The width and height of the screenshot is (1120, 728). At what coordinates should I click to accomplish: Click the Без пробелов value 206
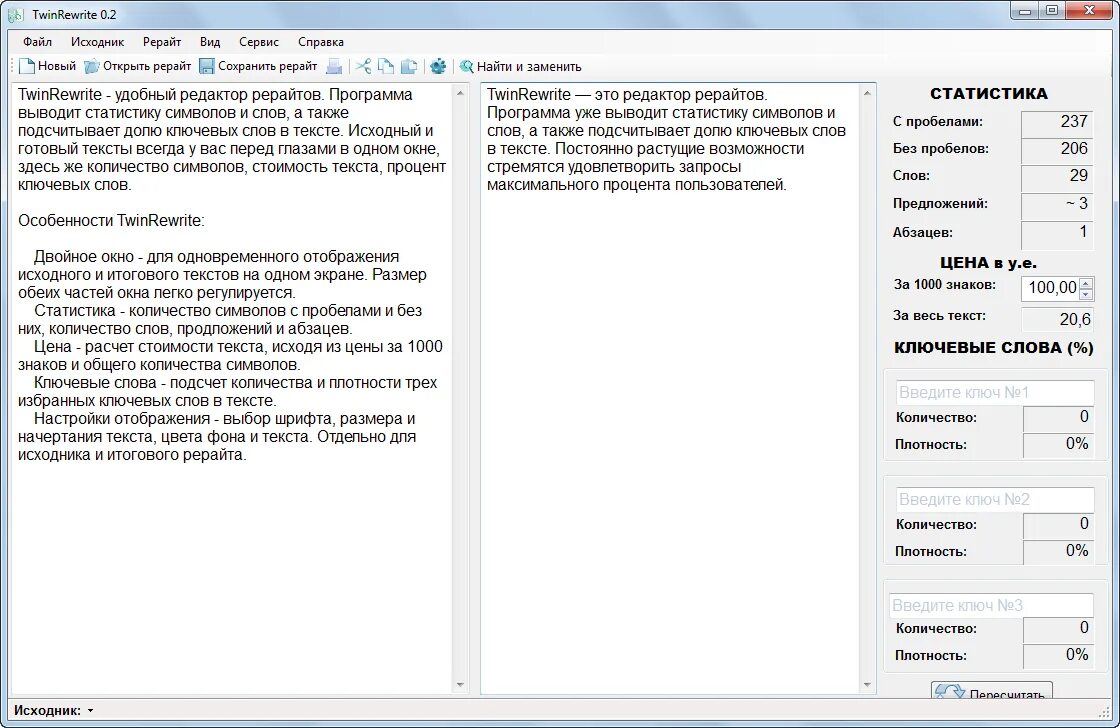pos(1056,149)
